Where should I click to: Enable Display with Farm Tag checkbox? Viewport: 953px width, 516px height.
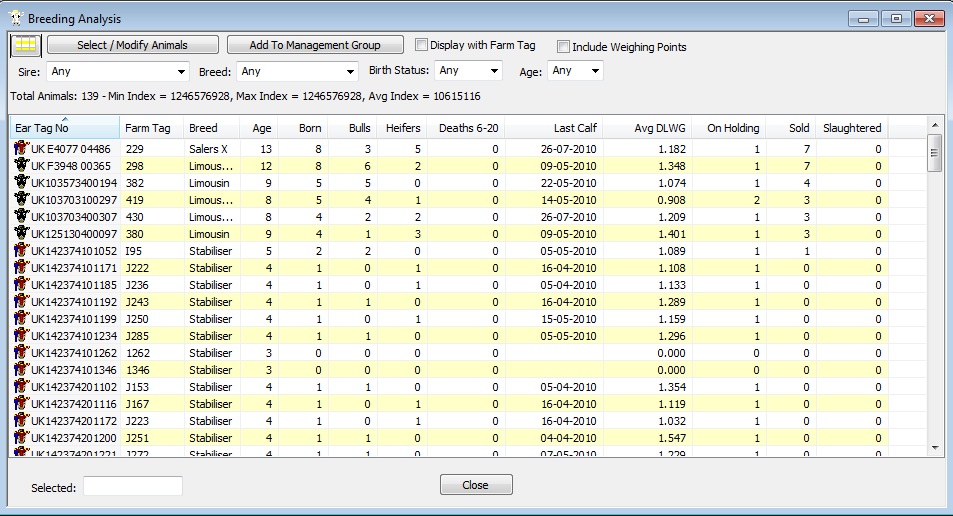coord(421,44)
